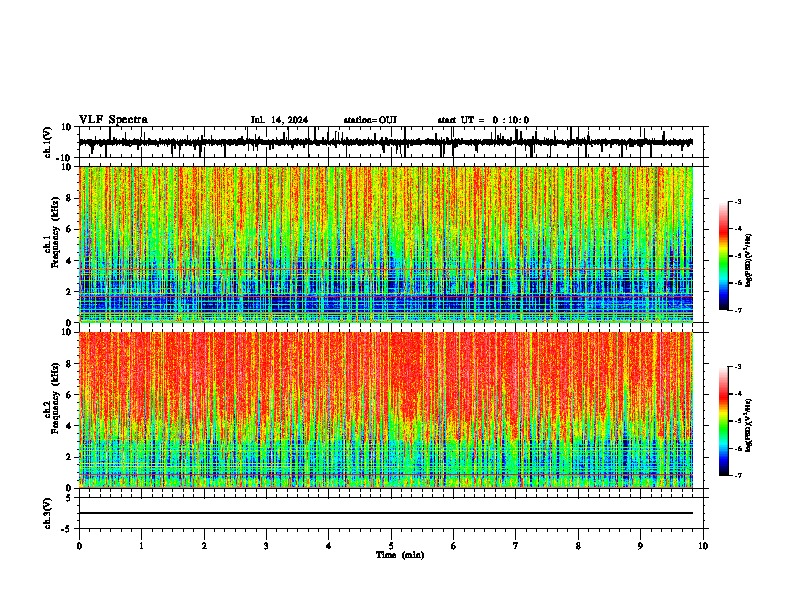Viewport: 792px width, 612px height.
Task: Click the ch.1 spectrogram color bar
Action: point(723,256)
